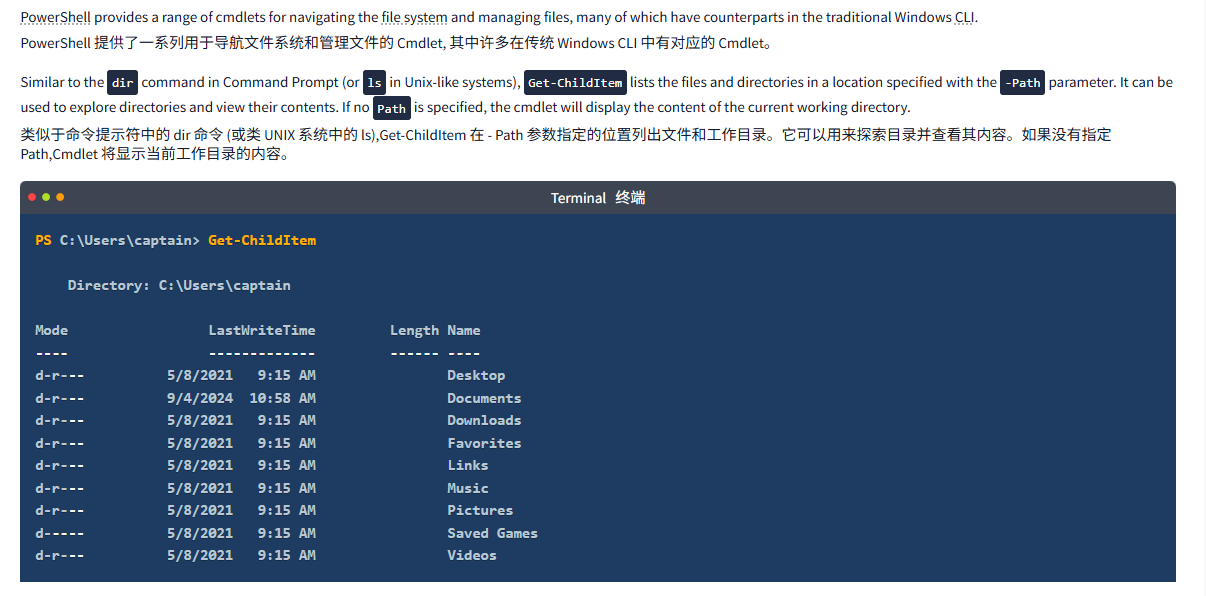Click the "PS C:\Users\captain>" prompt
The height and width of the screenshot is (596, 1206).
[118, 240]
